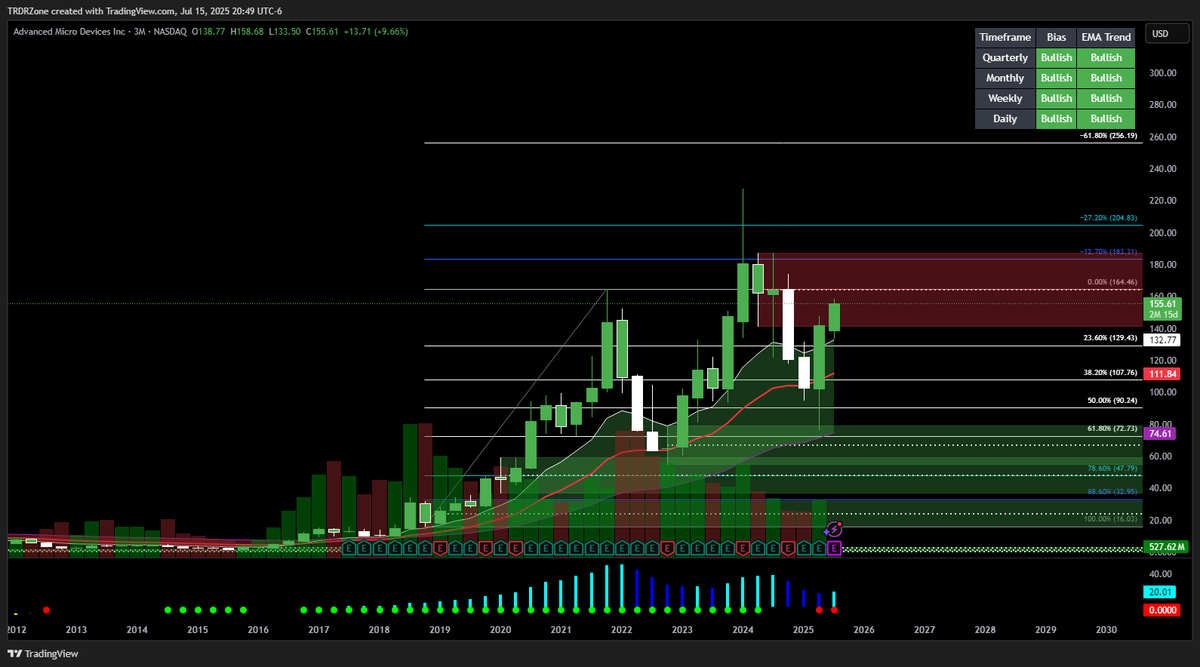Click the red 0.0000 indicator value tag
1200x667 pixels.
click(1162, 609)
